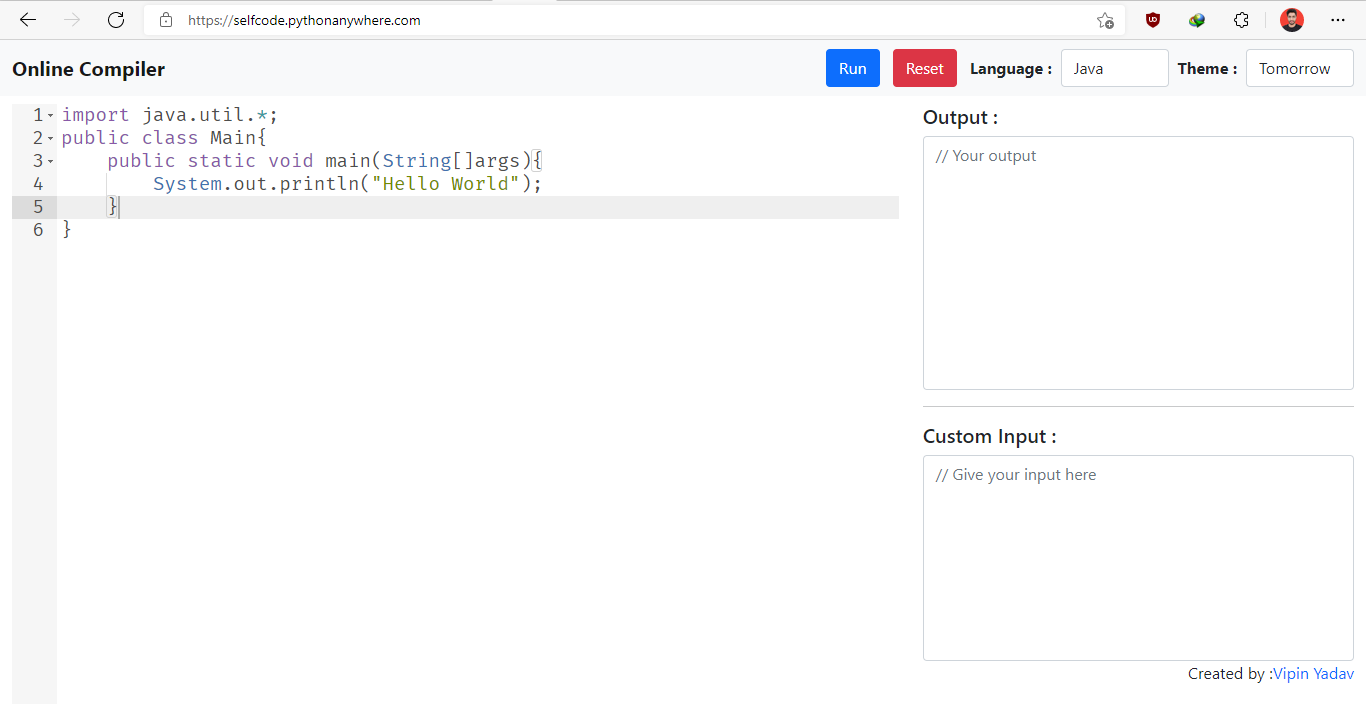1366x707 pixels.
Task: Collapse the class fold arrow on line 2
Action: [x=51, y=137]
